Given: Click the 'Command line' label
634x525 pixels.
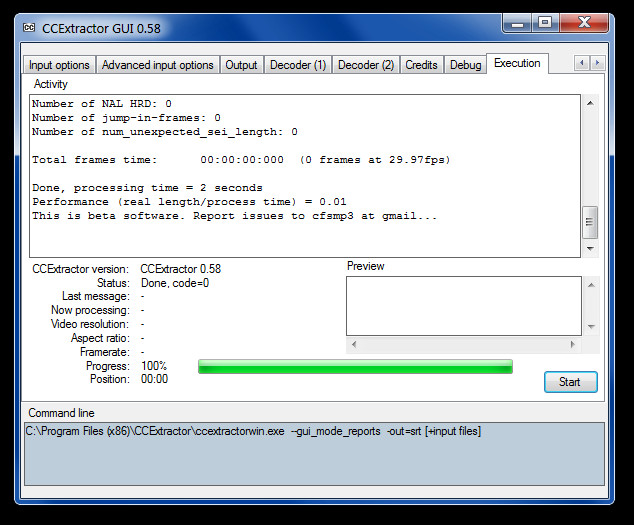Looking at the screenshot, I should 61,413.
